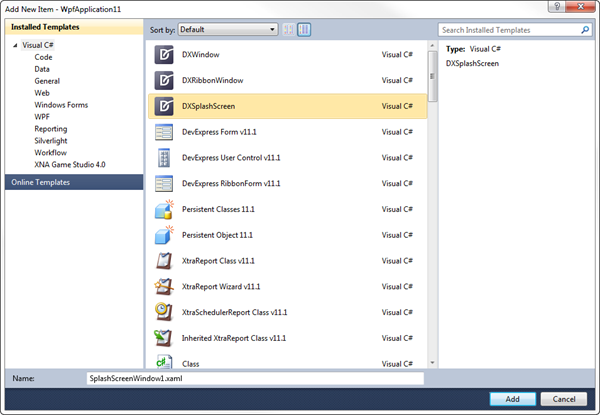Select the Silverlight category
The width and height of the screenshot is (600, 415).
coord(51,140)
